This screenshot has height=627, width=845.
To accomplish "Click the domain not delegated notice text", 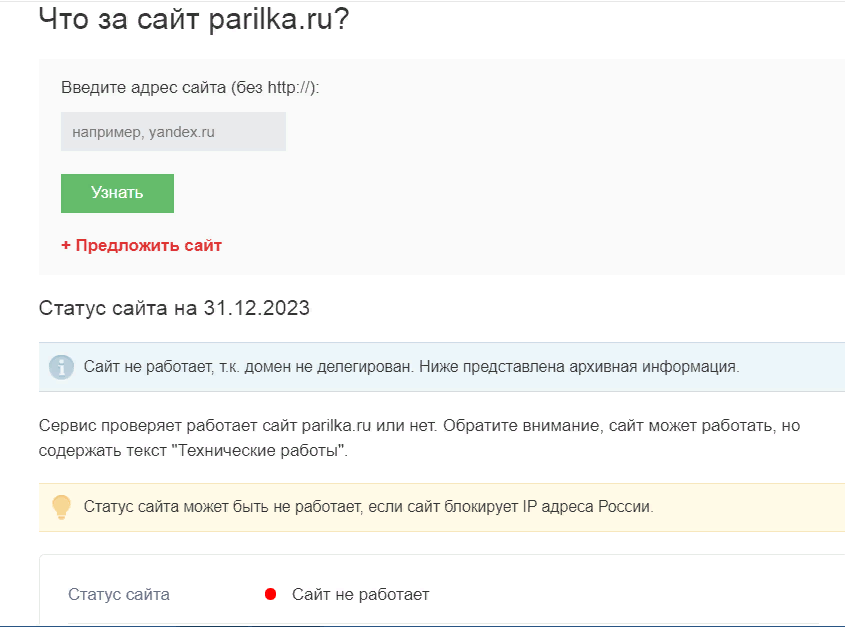I will pos(411,367).
